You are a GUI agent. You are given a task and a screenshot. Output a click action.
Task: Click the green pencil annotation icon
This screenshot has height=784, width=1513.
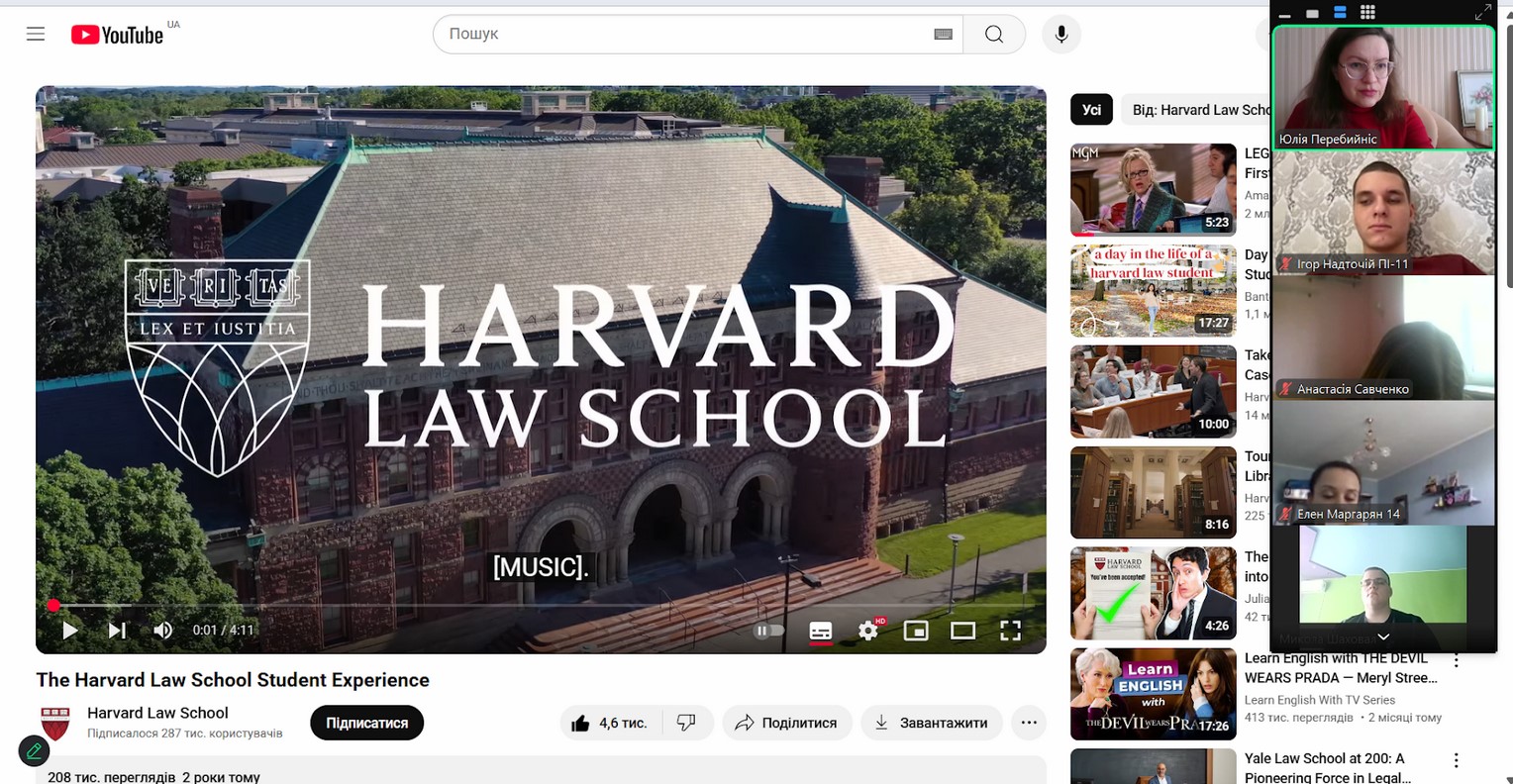[35, 751]
